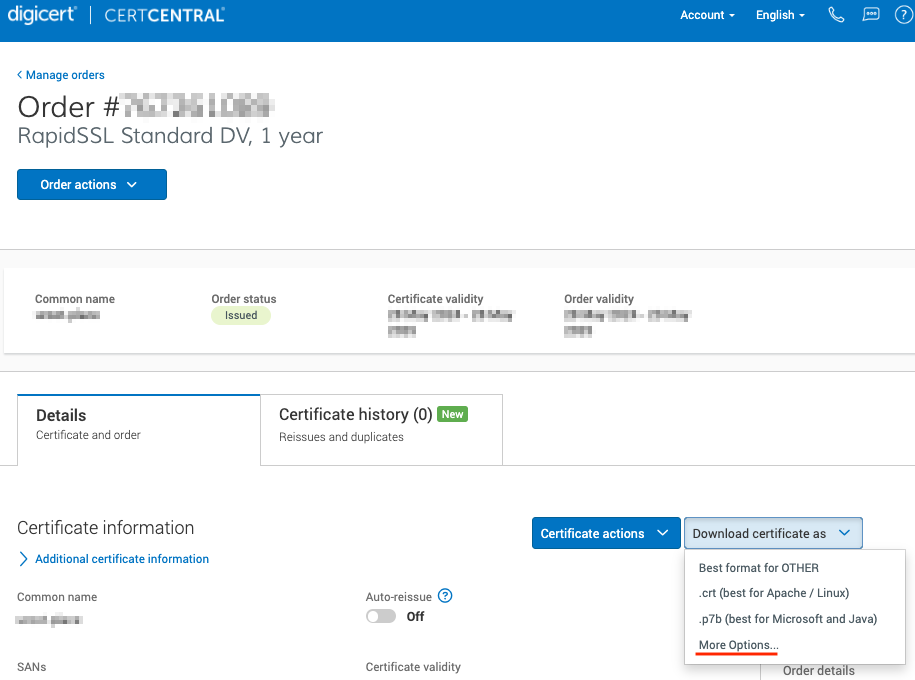
Task: Expand the Certificate actions dropdown
Action: pyautogui.click(x=606, y=533)
